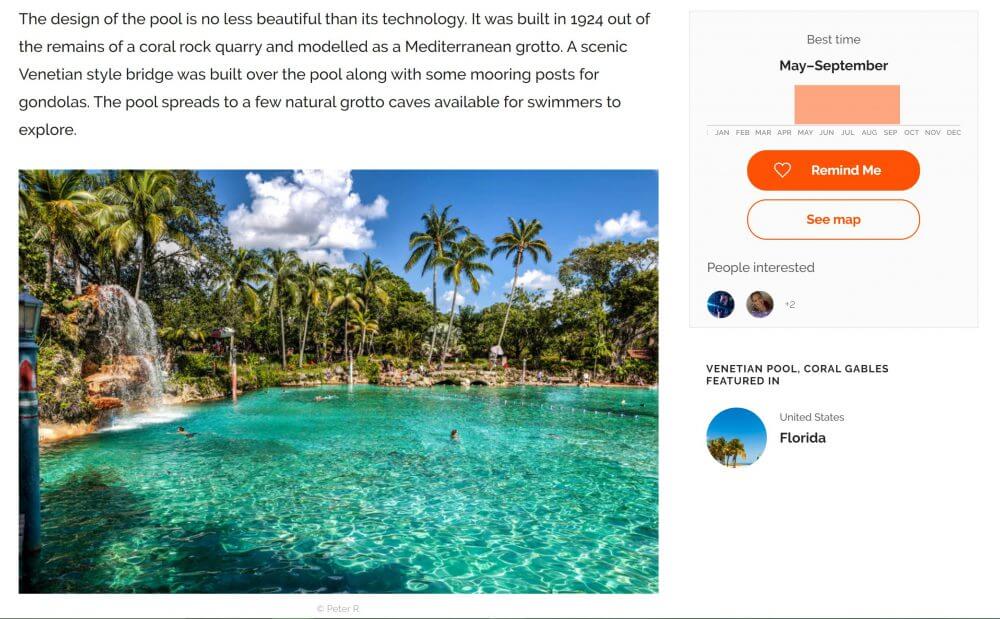Click the second interested person's avatar
Viewport: 1000px width, 619px height.
[x=760, y=304]
